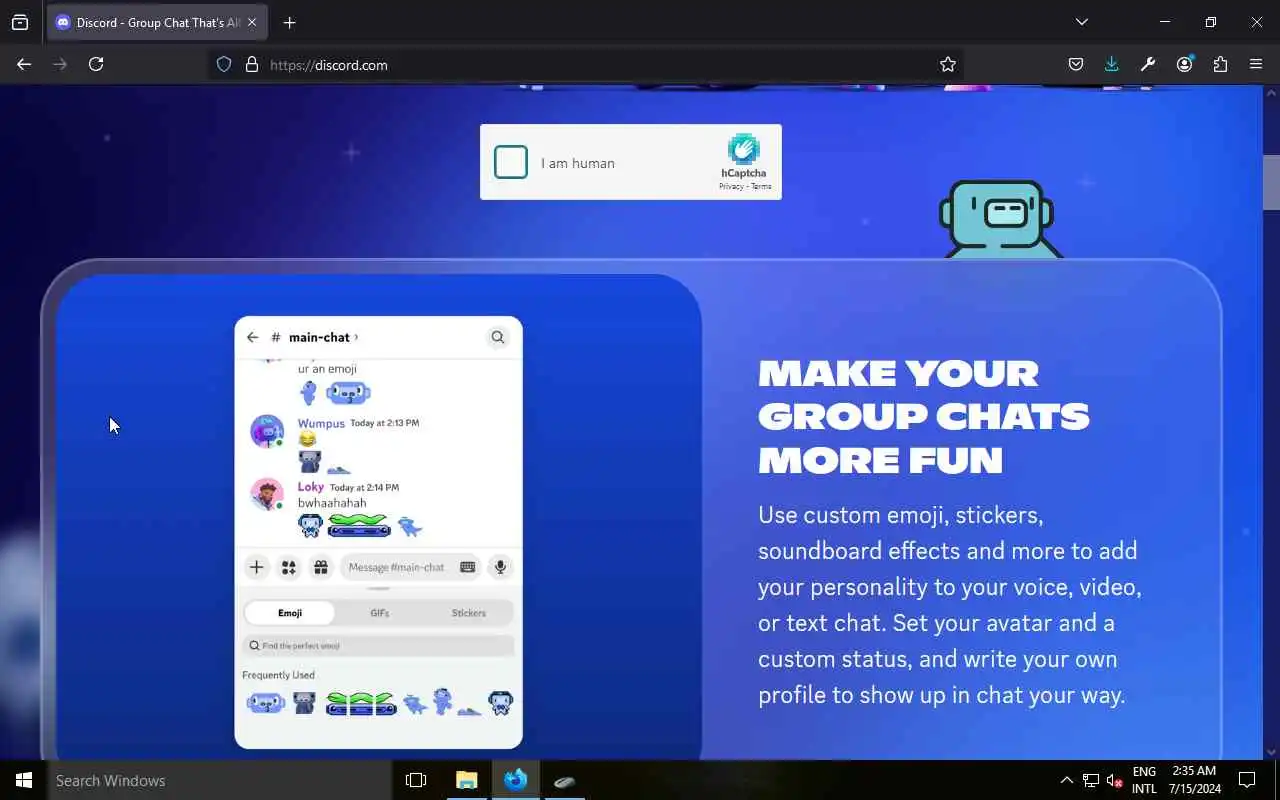The image size is (1280, 800).
Task: Show hidden tray icons chevron
Action: click(1066, 780)
